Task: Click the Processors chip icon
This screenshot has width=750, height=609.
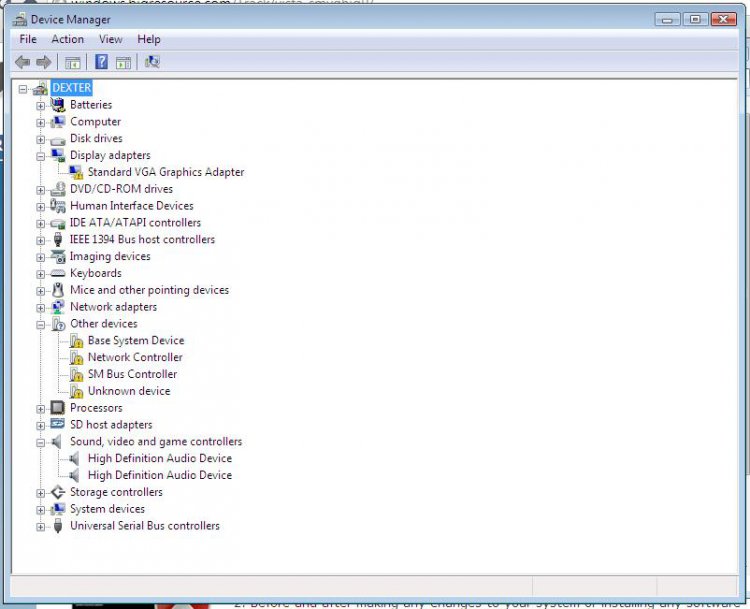Action: (x=57, y=408)
